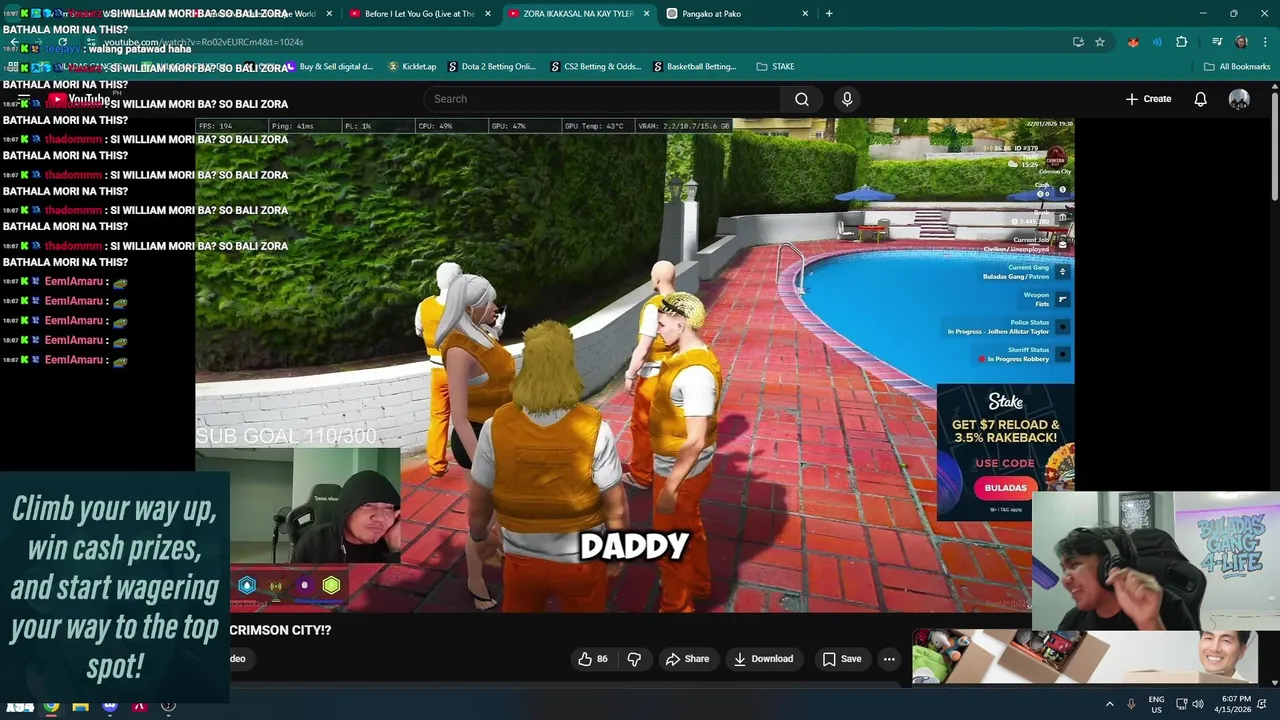
Task: Open the Basketball Betting bookmark
Action: [x=695, y=67]
